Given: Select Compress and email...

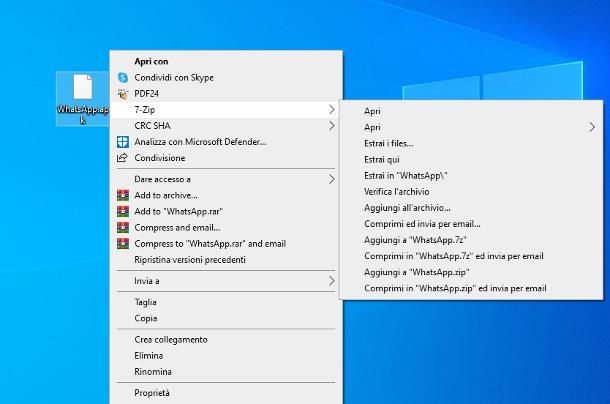Looking at the screenshot, I should (226, 227).
